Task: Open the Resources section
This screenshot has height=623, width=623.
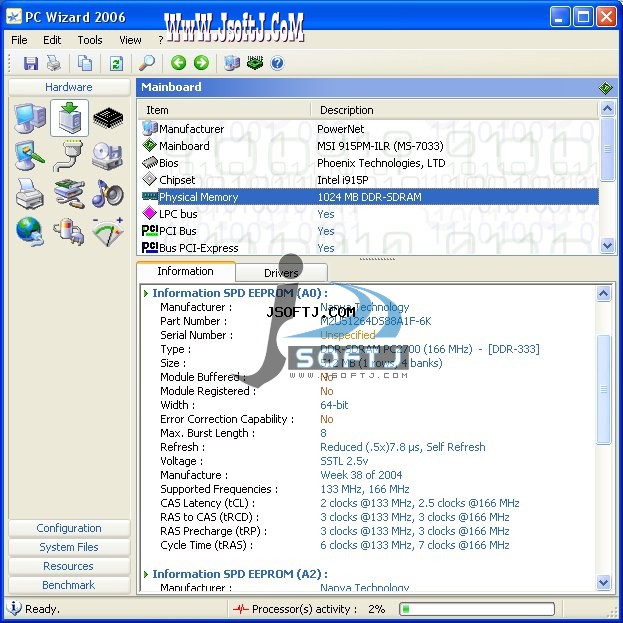Action: [x=69, y=566]
